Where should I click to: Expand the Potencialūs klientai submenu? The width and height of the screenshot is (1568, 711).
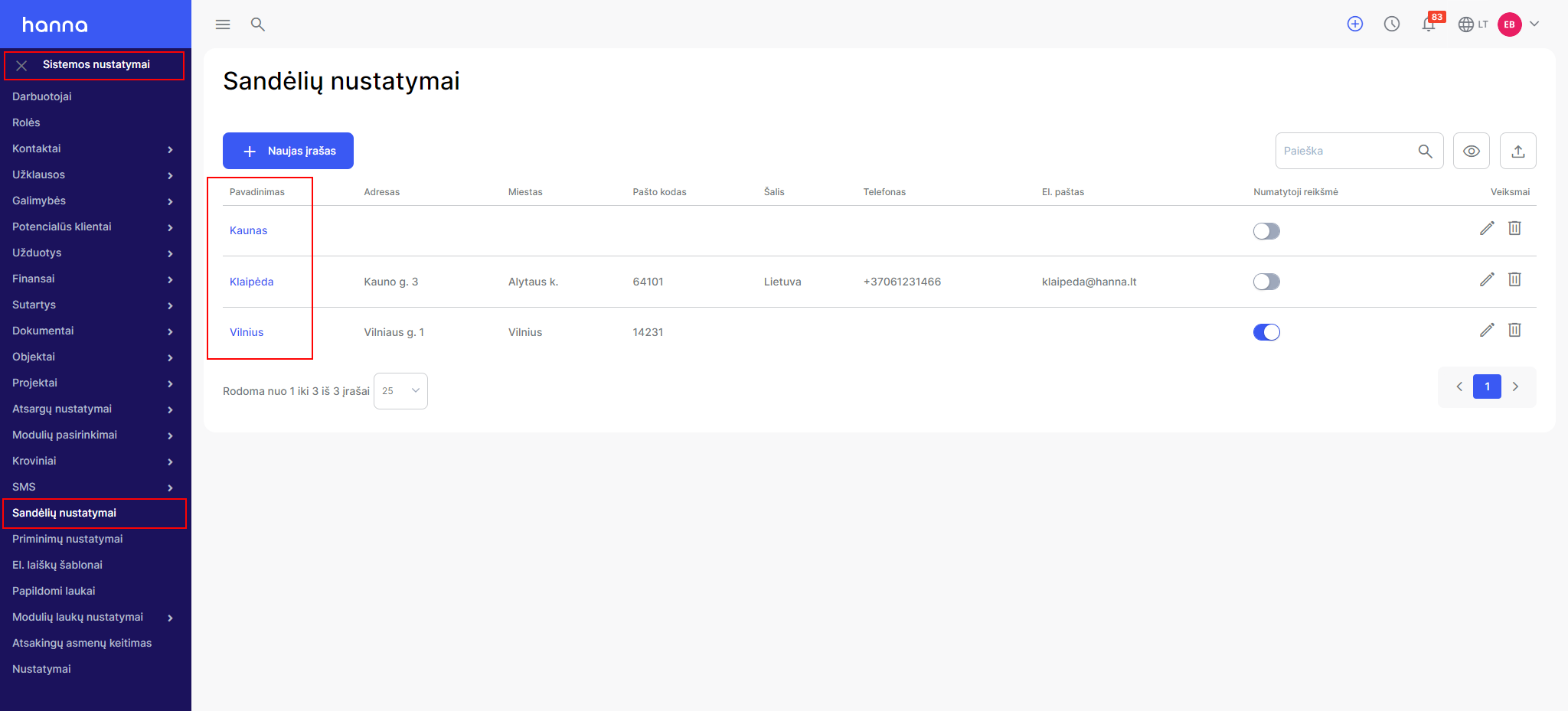click(170, 227)
